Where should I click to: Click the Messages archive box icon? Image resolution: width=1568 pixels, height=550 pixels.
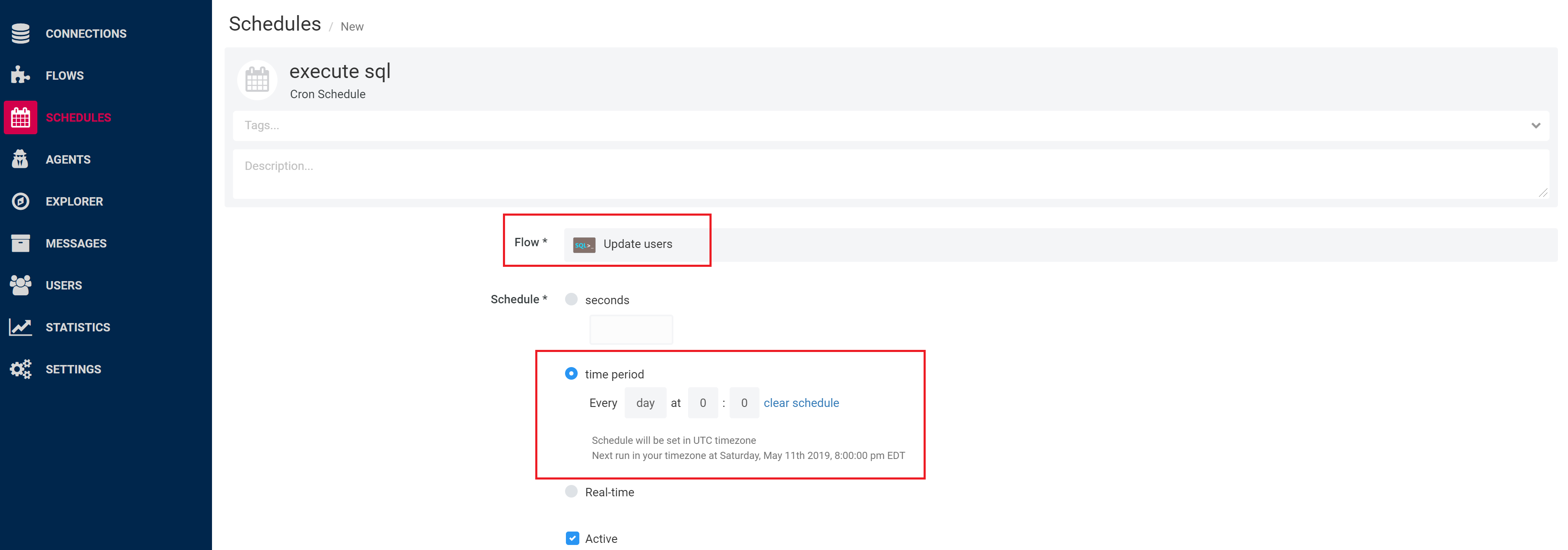20,243
